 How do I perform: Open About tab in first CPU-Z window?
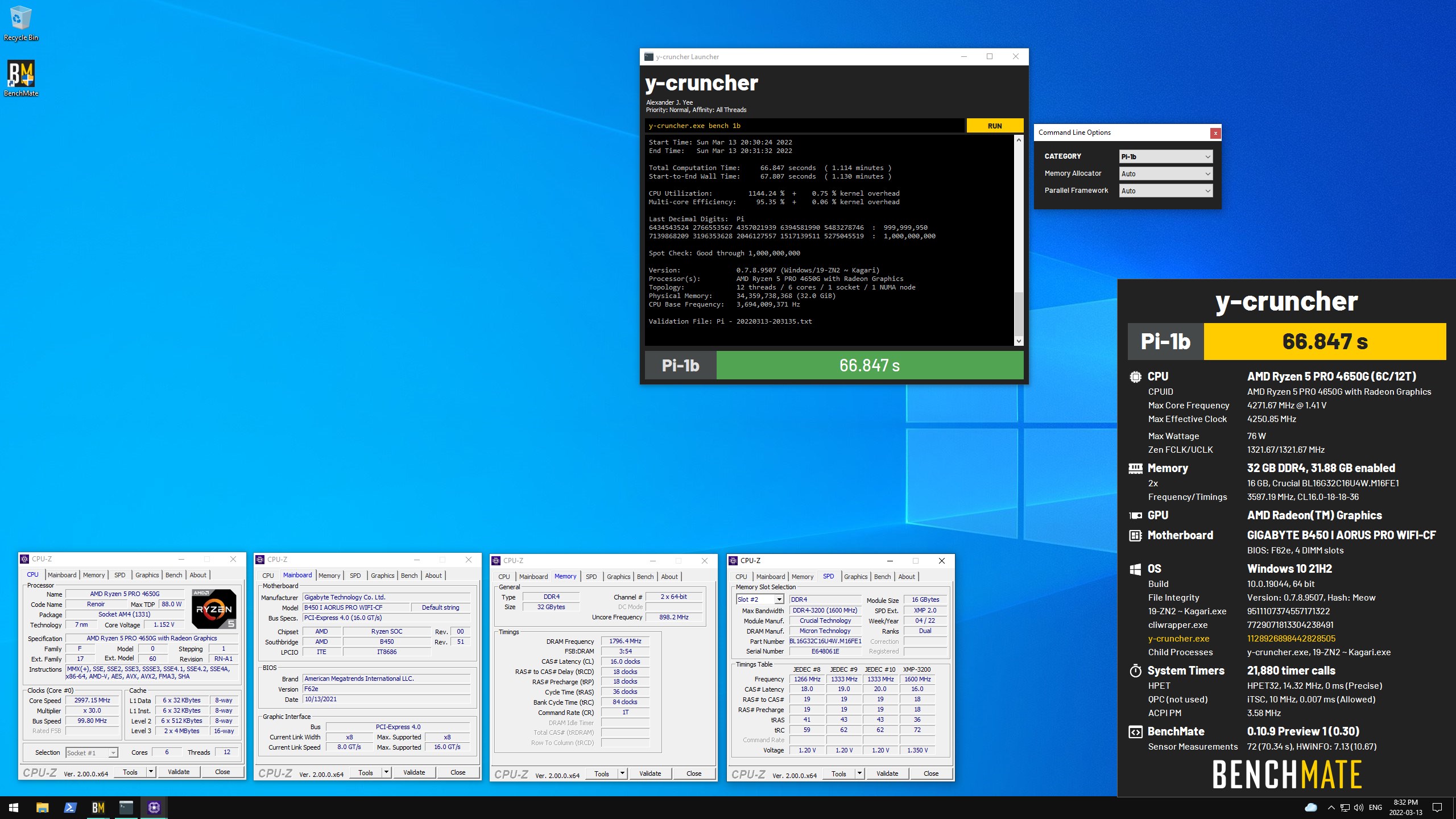pyautogui.click(x=198, y=575)
